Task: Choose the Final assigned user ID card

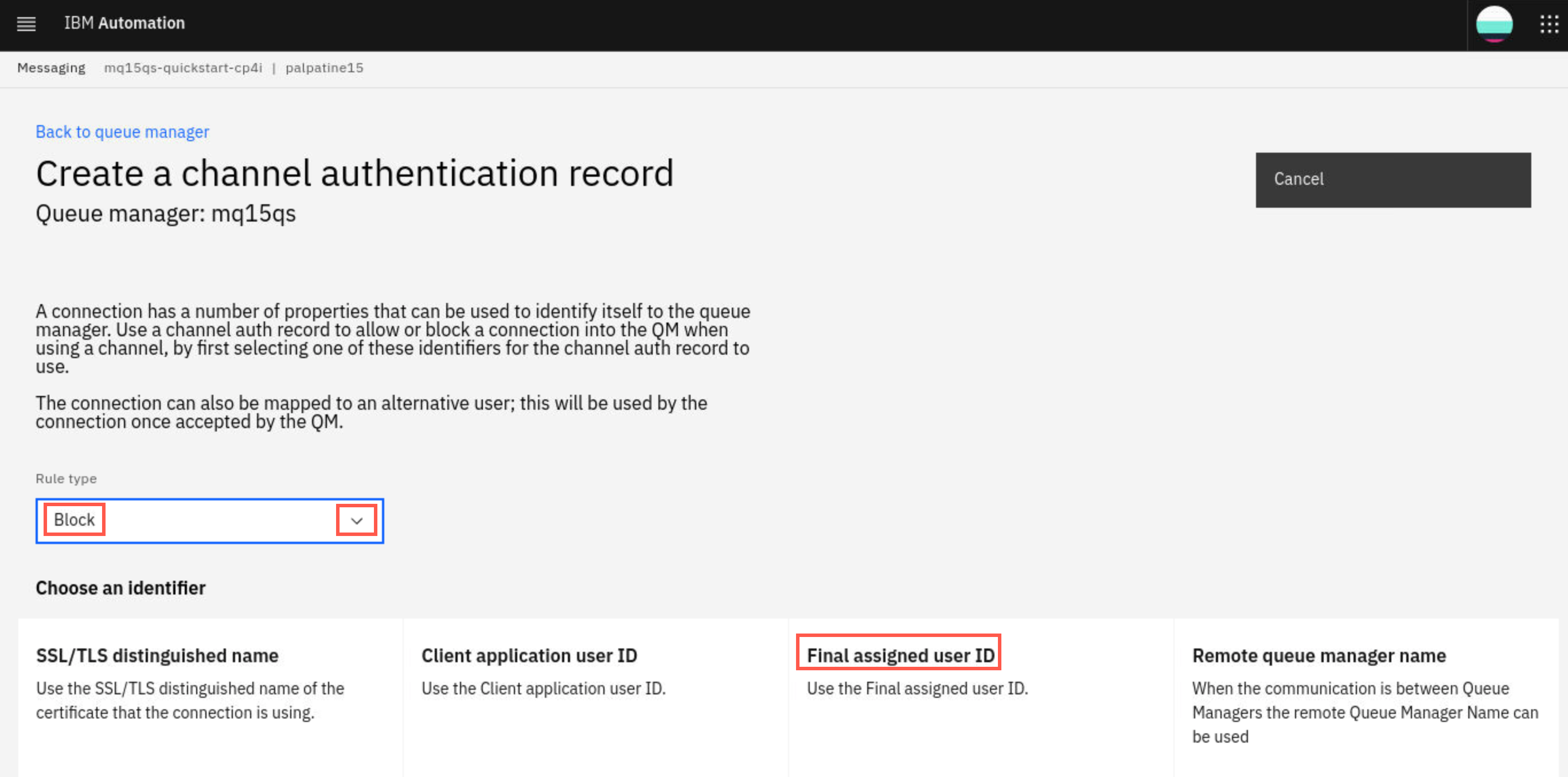Action: [981, 697]
